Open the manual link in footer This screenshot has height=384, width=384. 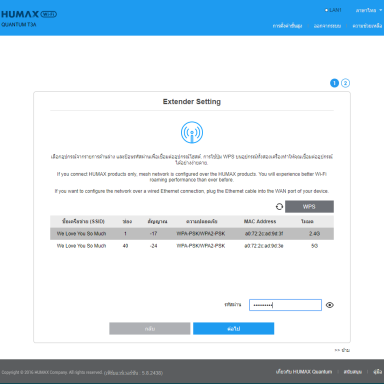pyautogui.click(x=377, y=372)
